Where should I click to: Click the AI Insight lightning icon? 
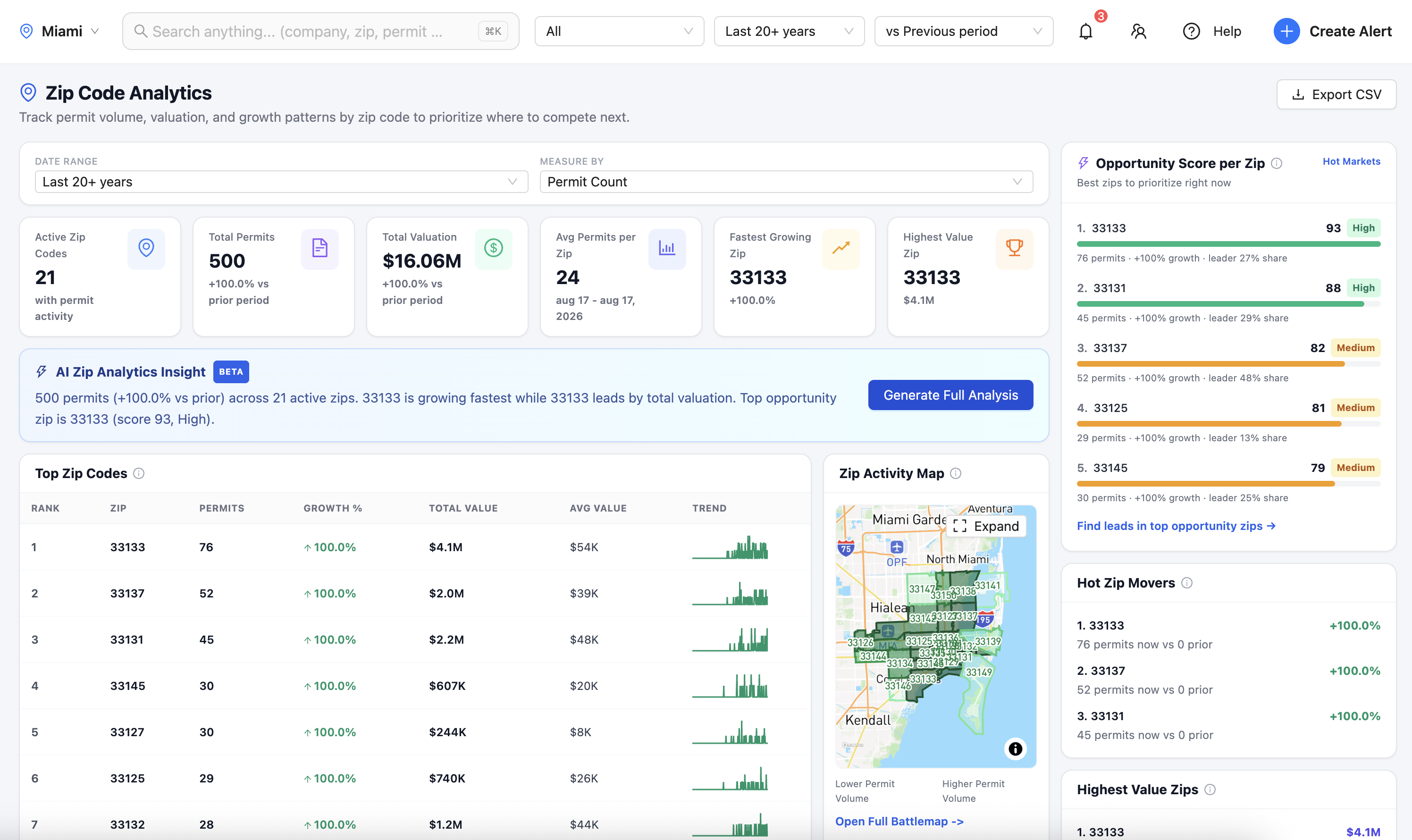tap(42, 372)
